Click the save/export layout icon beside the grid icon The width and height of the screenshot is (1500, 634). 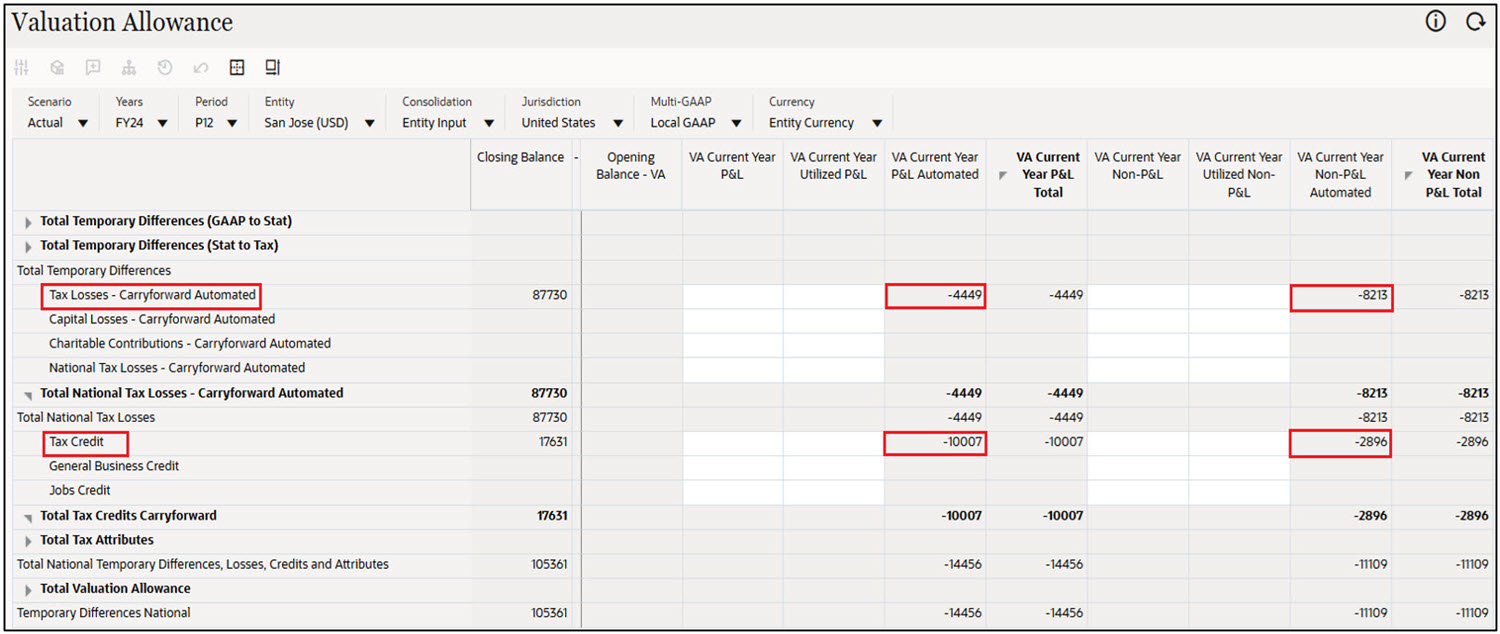pos(272,68)
